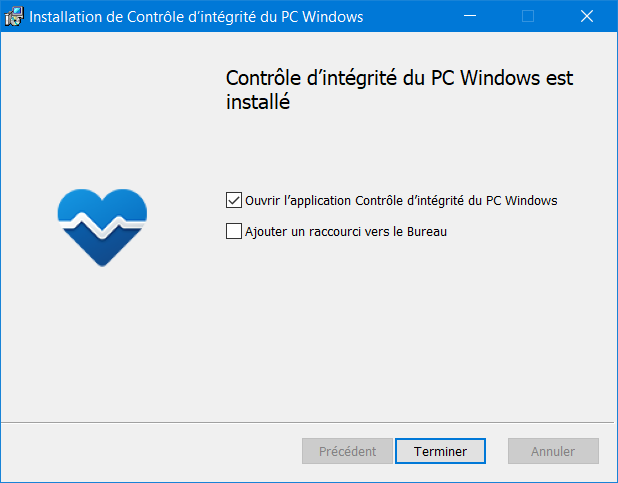Click the checkmark inside the checked box

(x=234, y=200)
